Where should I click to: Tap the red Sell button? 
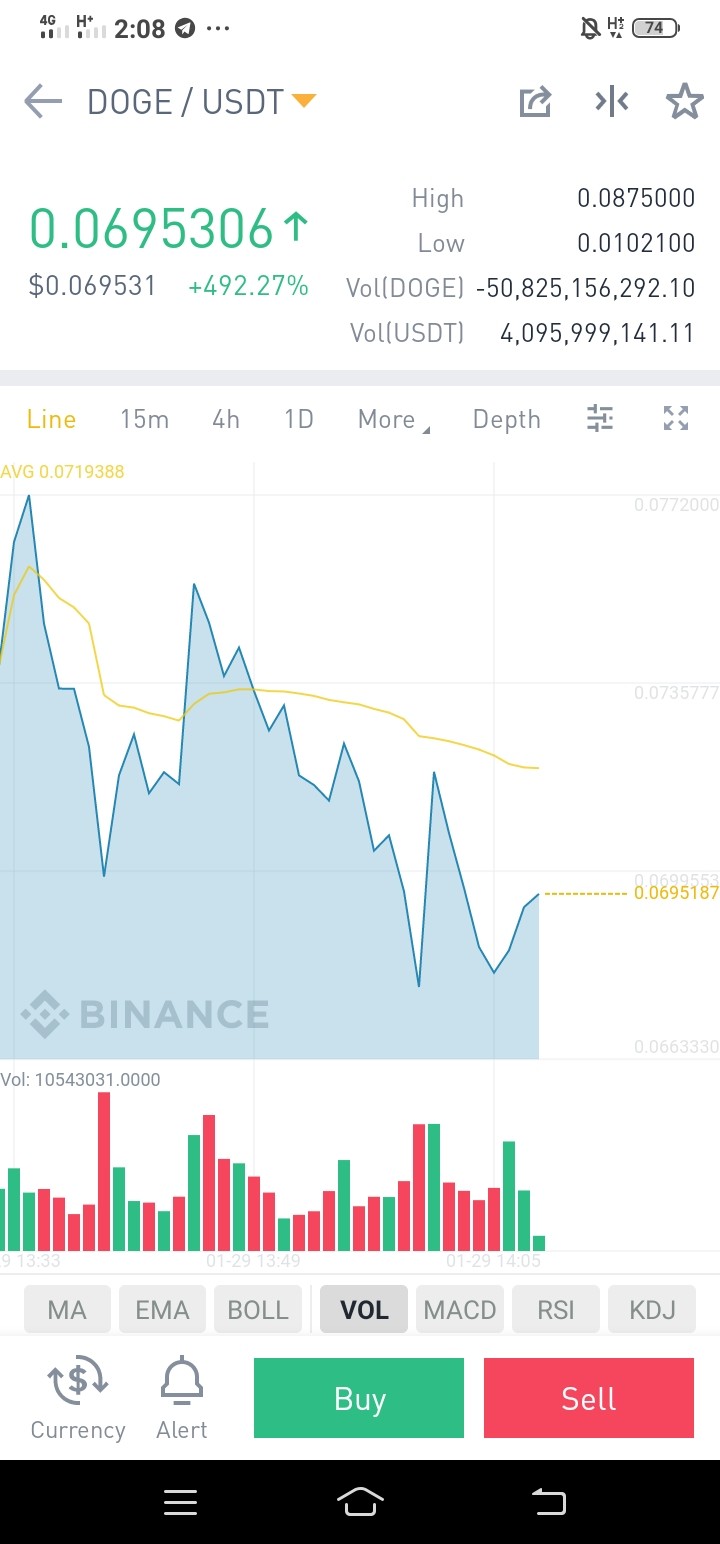tap(589, 1398)
